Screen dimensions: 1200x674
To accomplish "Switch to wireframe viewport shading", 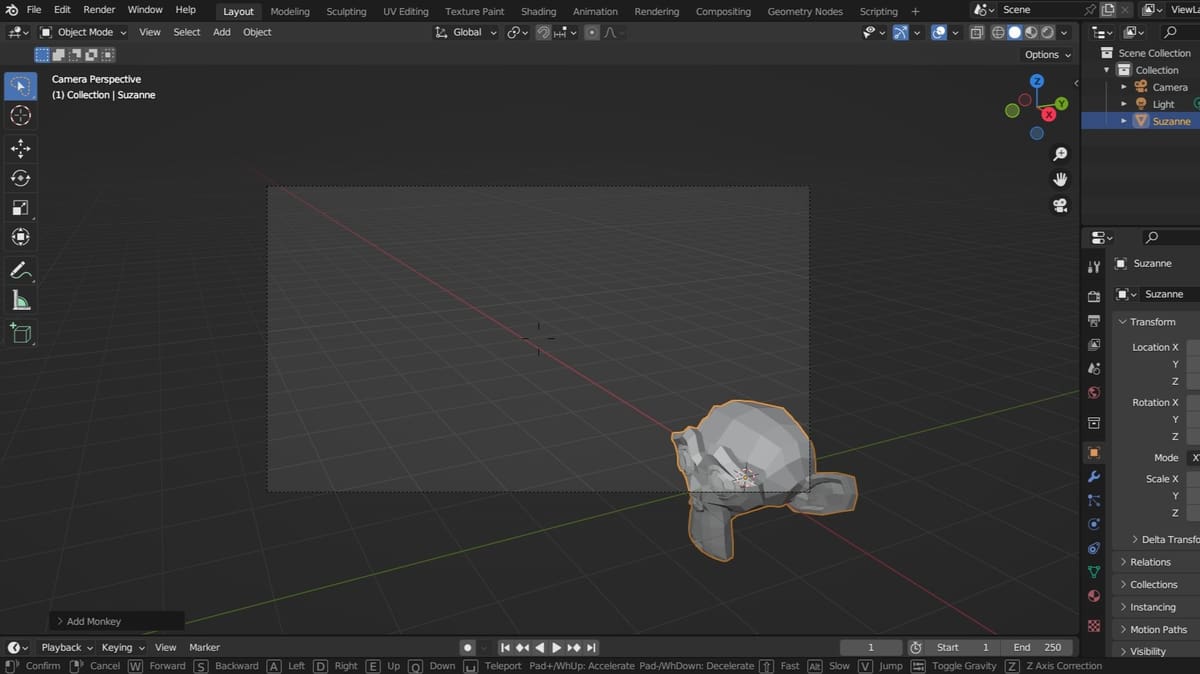I will (998, 32).
